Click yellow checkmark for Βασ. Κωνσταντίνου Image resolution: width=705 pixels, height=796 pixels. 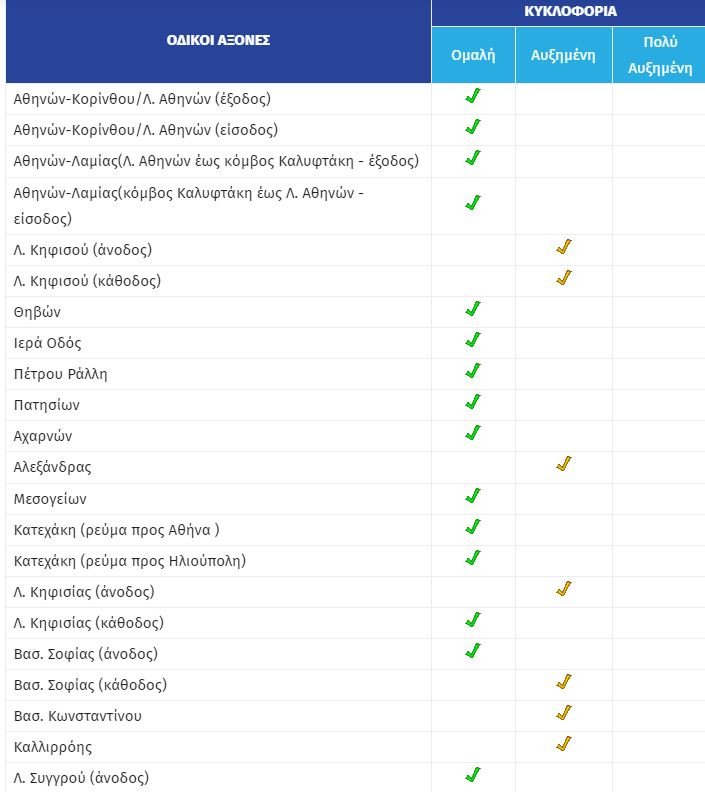[x=563, y=712]
